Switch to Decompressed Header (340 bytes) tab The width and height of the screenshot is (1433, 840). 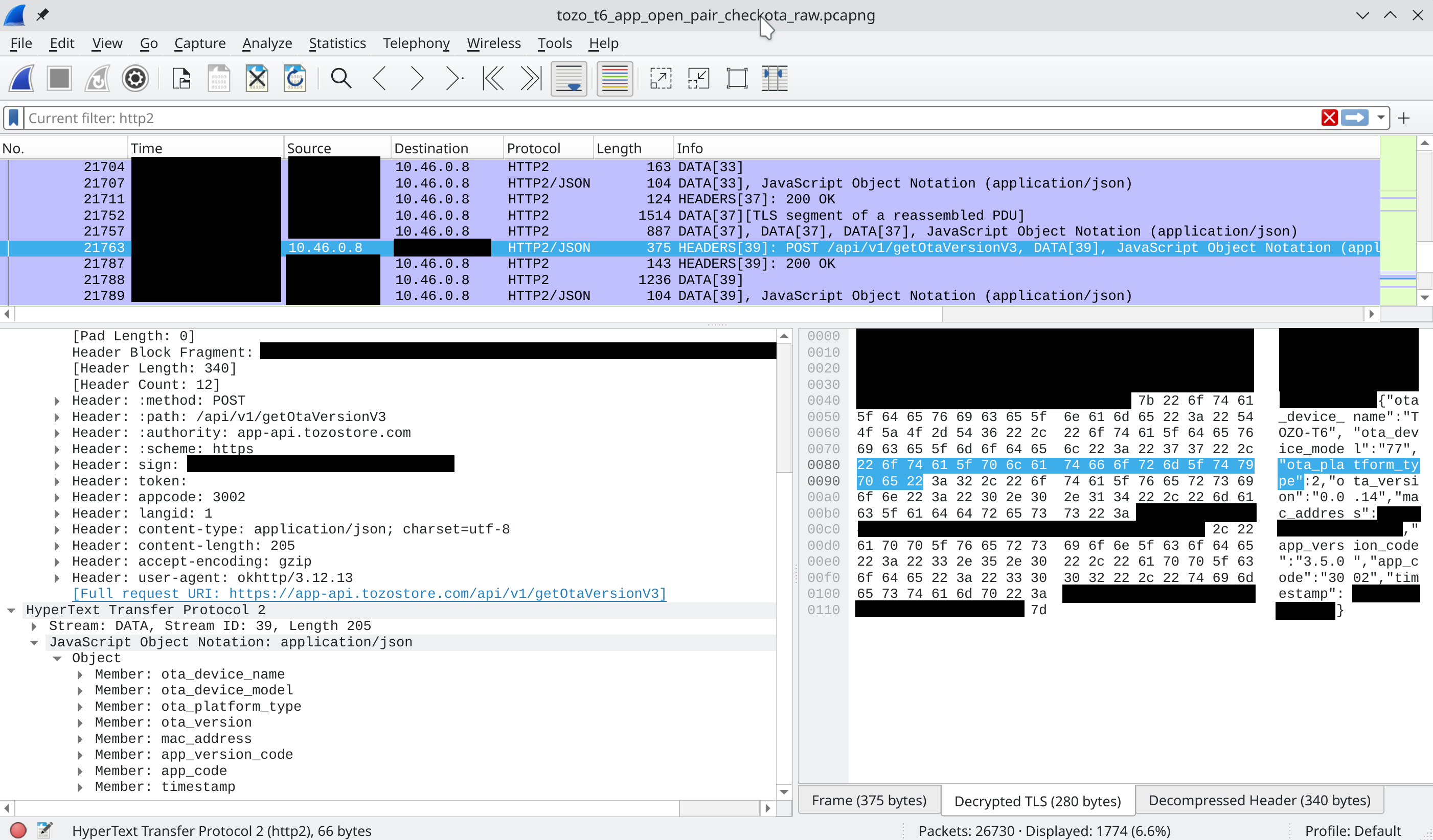tap(1259, 801)
